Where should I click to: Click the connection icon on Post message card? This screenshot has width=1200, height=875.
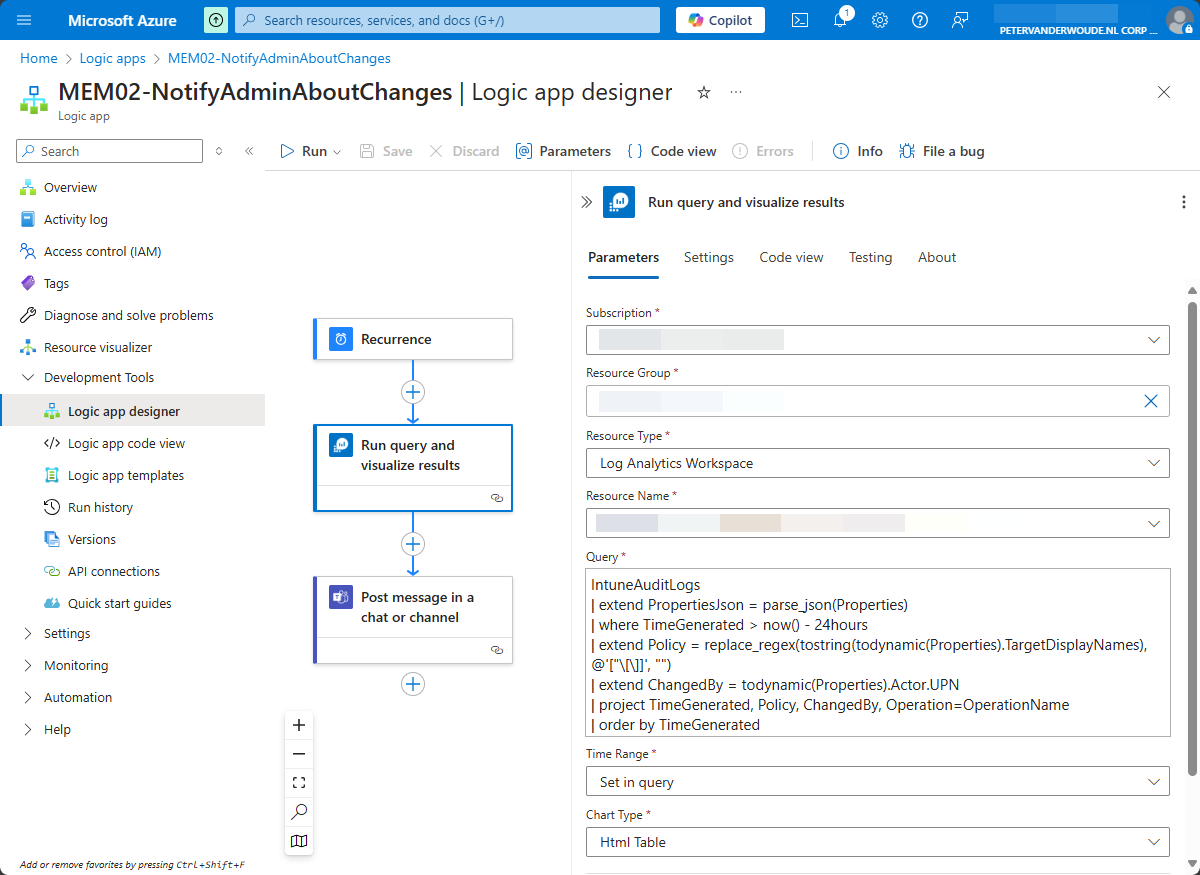pyautogui.click(x=497, y=650)
